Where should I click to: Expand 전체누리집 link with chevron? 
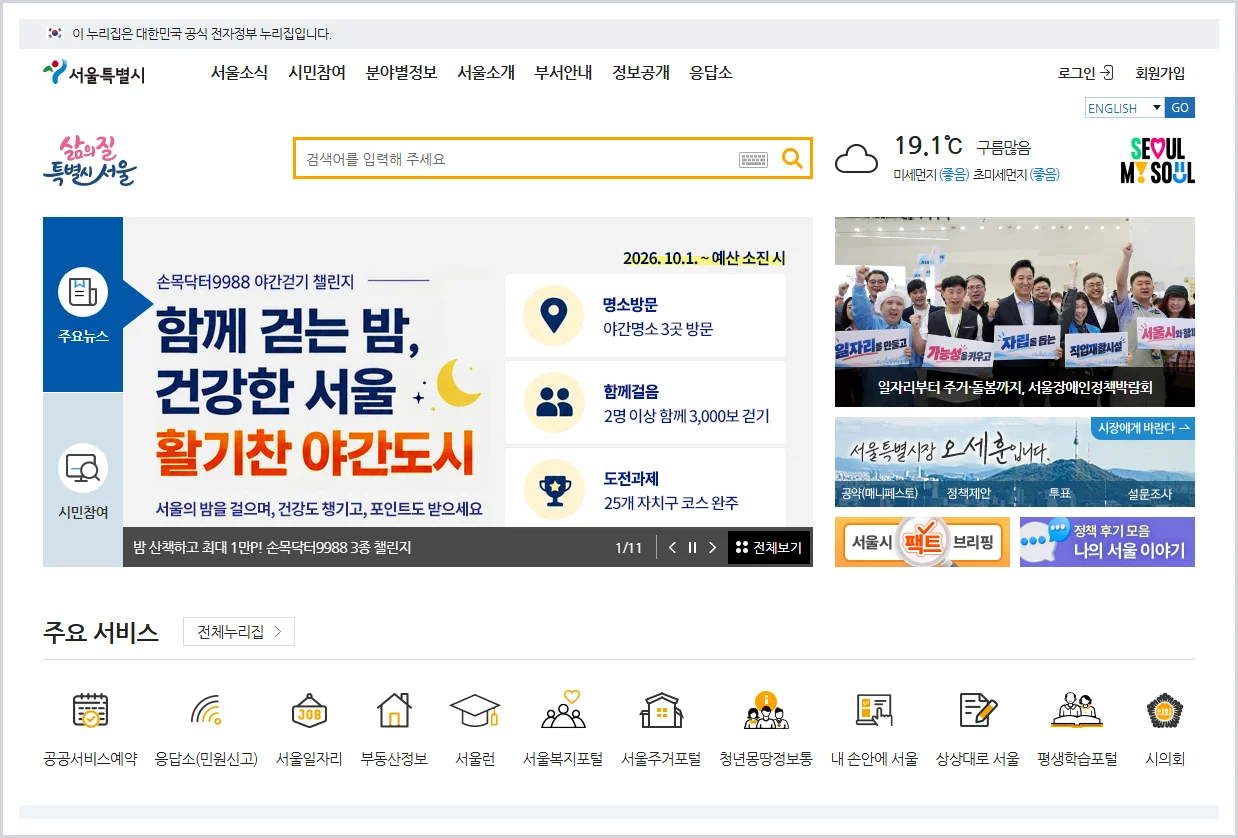click(239, 632)
